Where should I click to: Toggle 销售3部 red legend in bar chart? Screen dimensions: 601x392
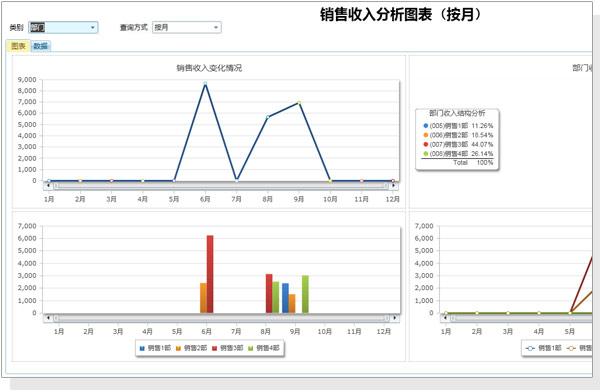(228, 348)
